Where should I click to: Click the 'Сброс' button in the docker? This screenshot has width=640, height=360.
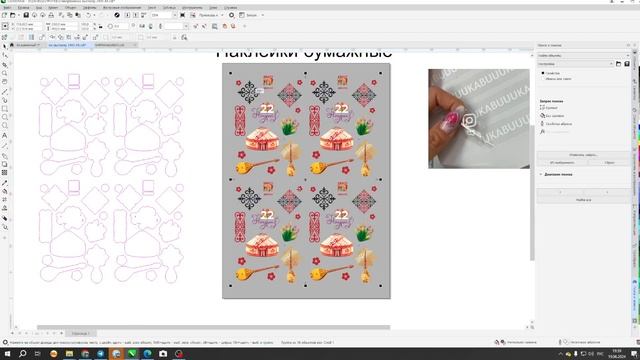(x=609, y=162)
